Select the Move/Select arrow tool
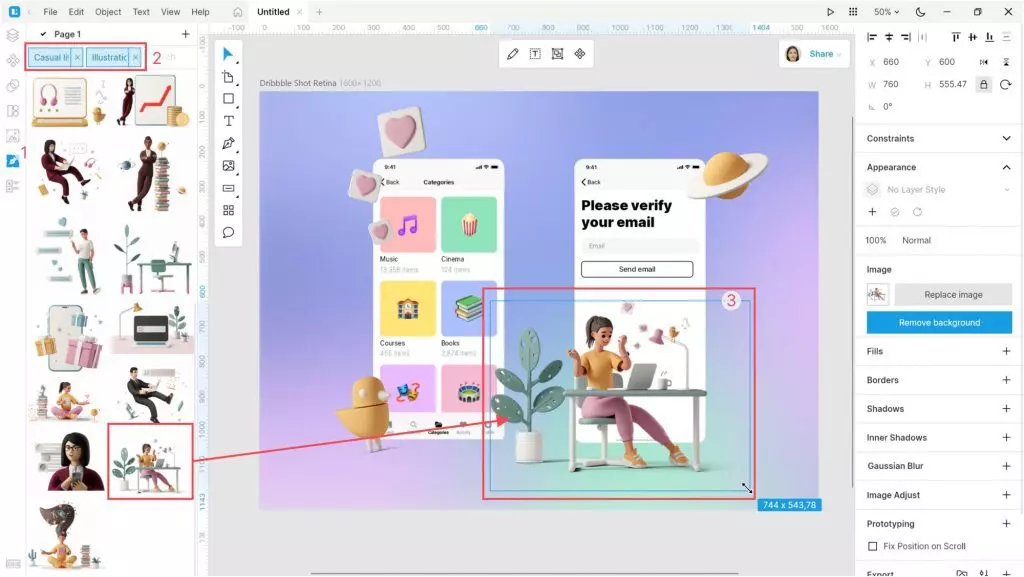This screenshot has width=1024, height=577. 228,54
